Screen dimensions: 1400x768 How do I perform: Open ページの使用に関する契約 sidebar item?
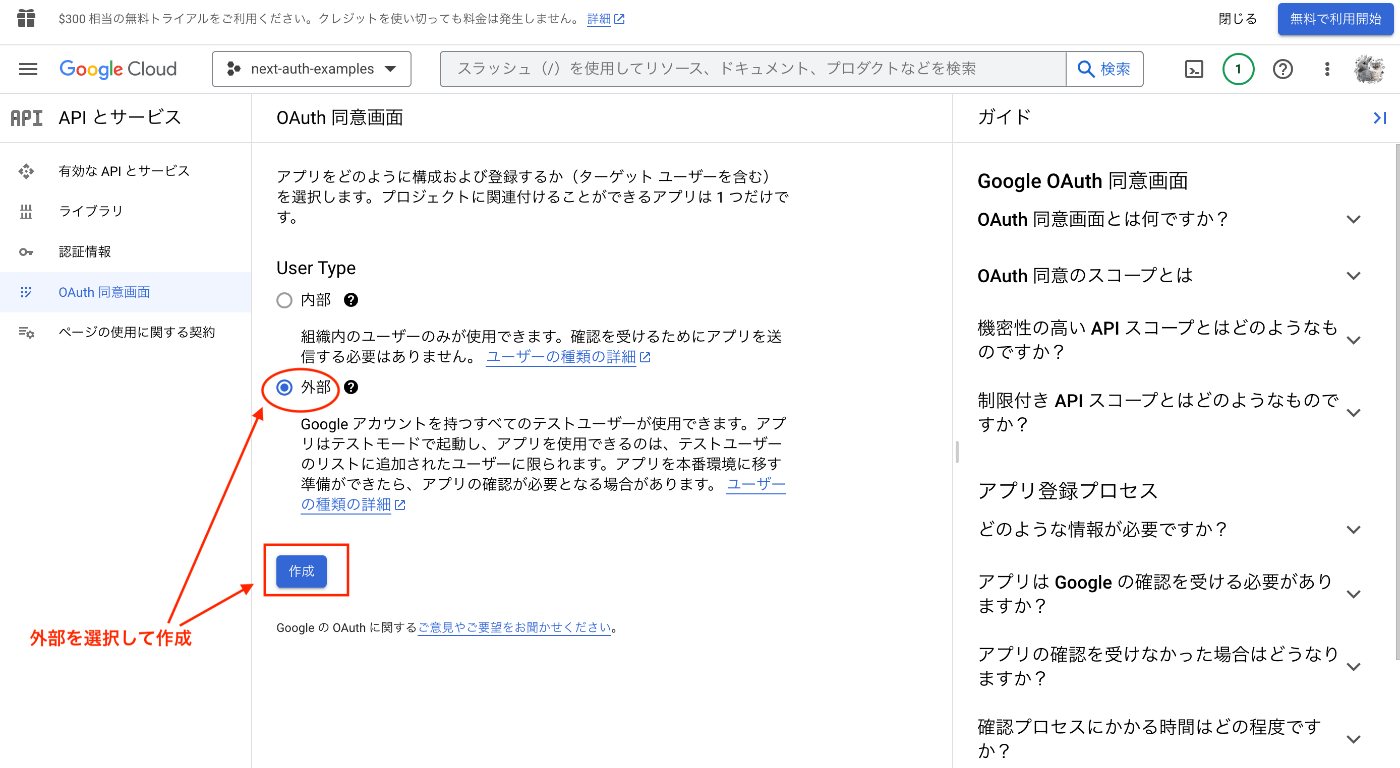click(x=125, y=332)
